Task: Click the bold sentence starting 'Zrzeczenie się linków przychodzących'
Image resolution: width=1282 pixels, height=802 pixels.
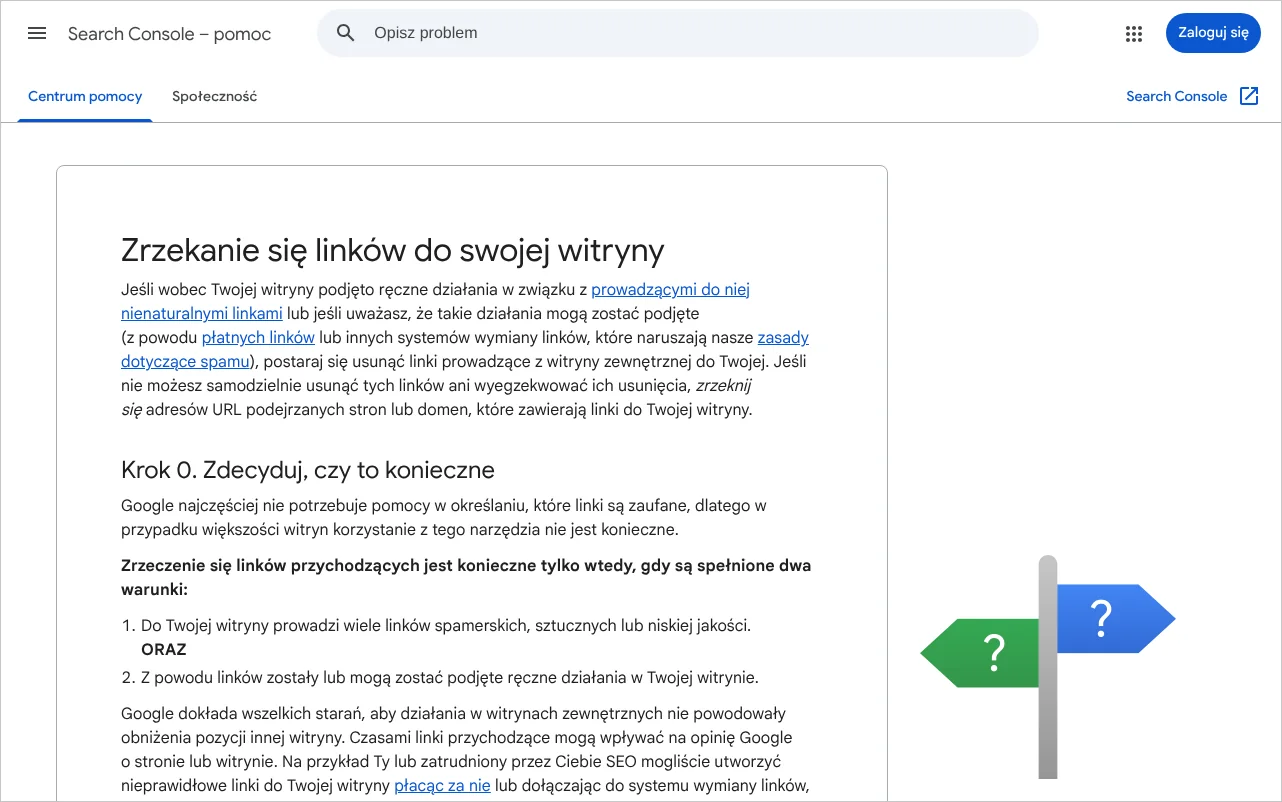Action: pos(466,578)
